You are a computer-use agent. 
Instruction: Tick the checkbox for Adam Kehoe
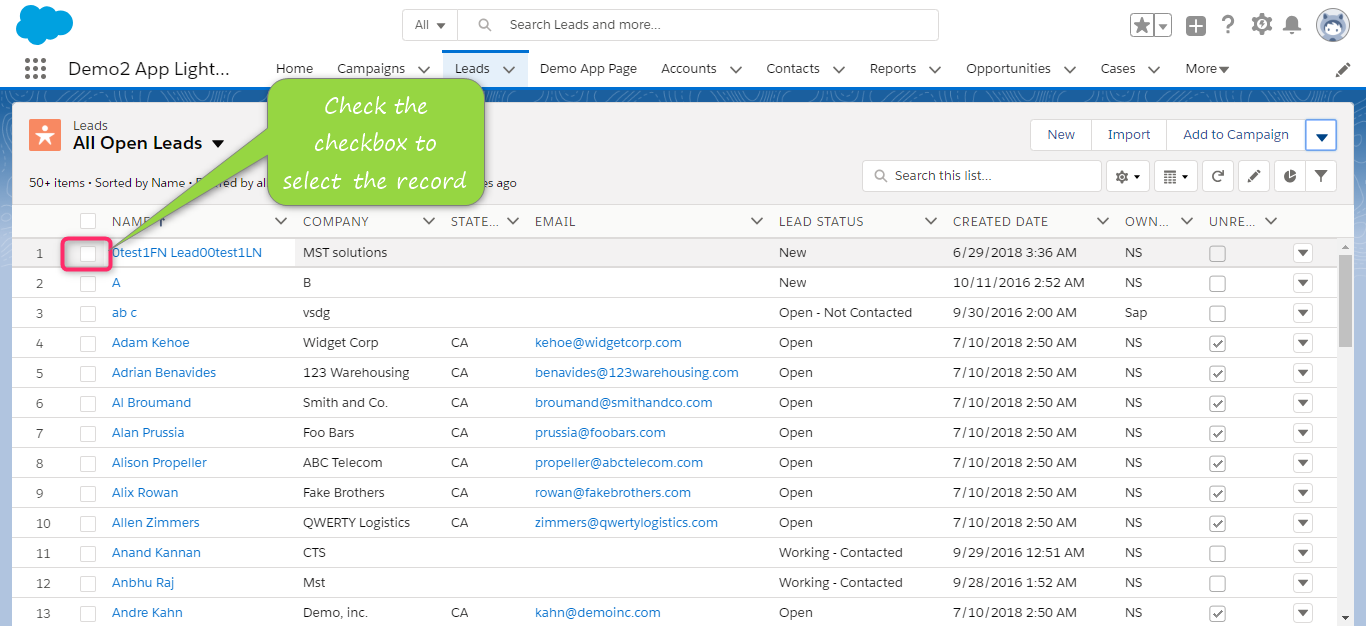coord(88,343)
